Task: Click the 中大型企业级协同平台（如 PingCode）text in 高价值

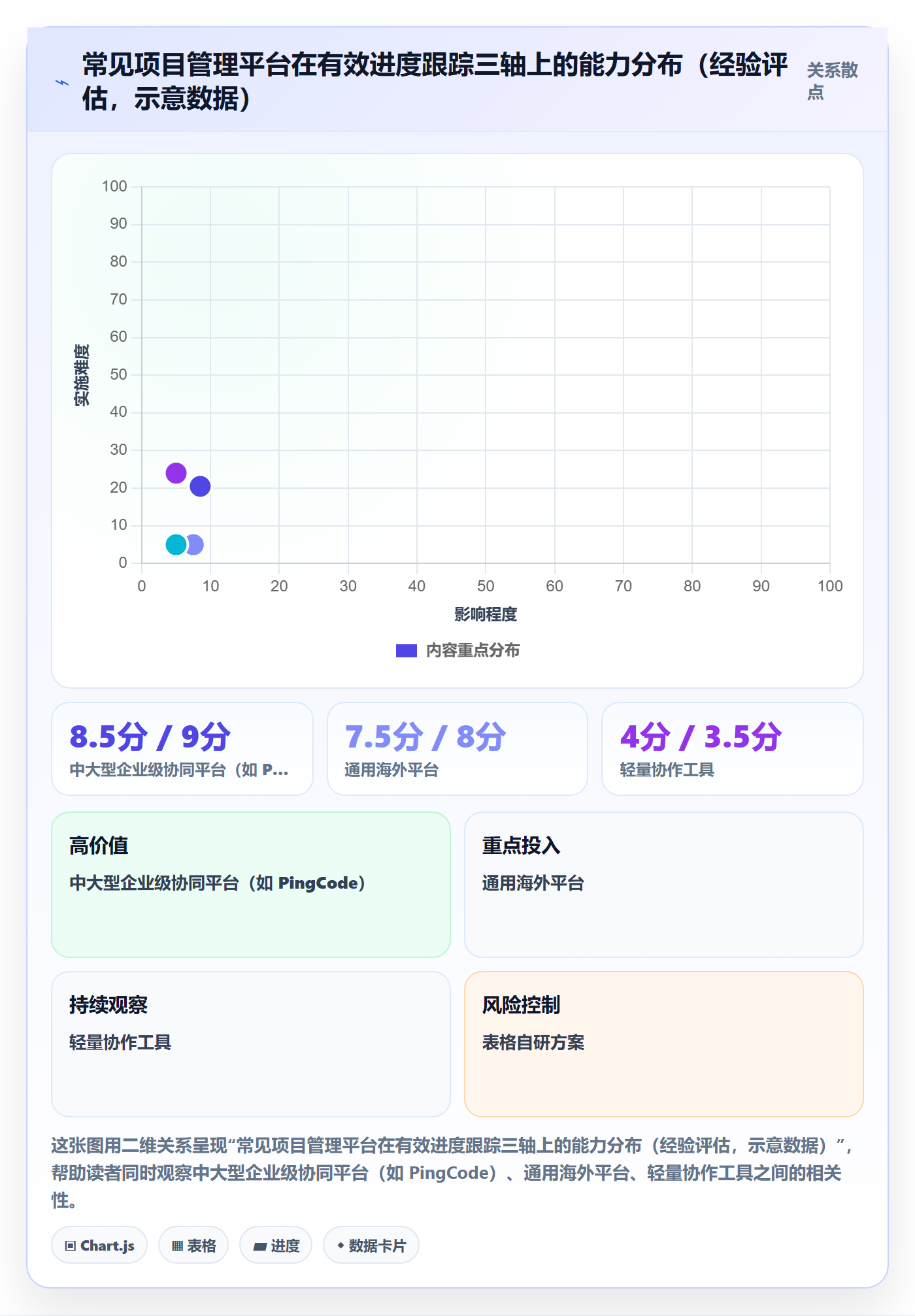Action: tap(217, 883)
